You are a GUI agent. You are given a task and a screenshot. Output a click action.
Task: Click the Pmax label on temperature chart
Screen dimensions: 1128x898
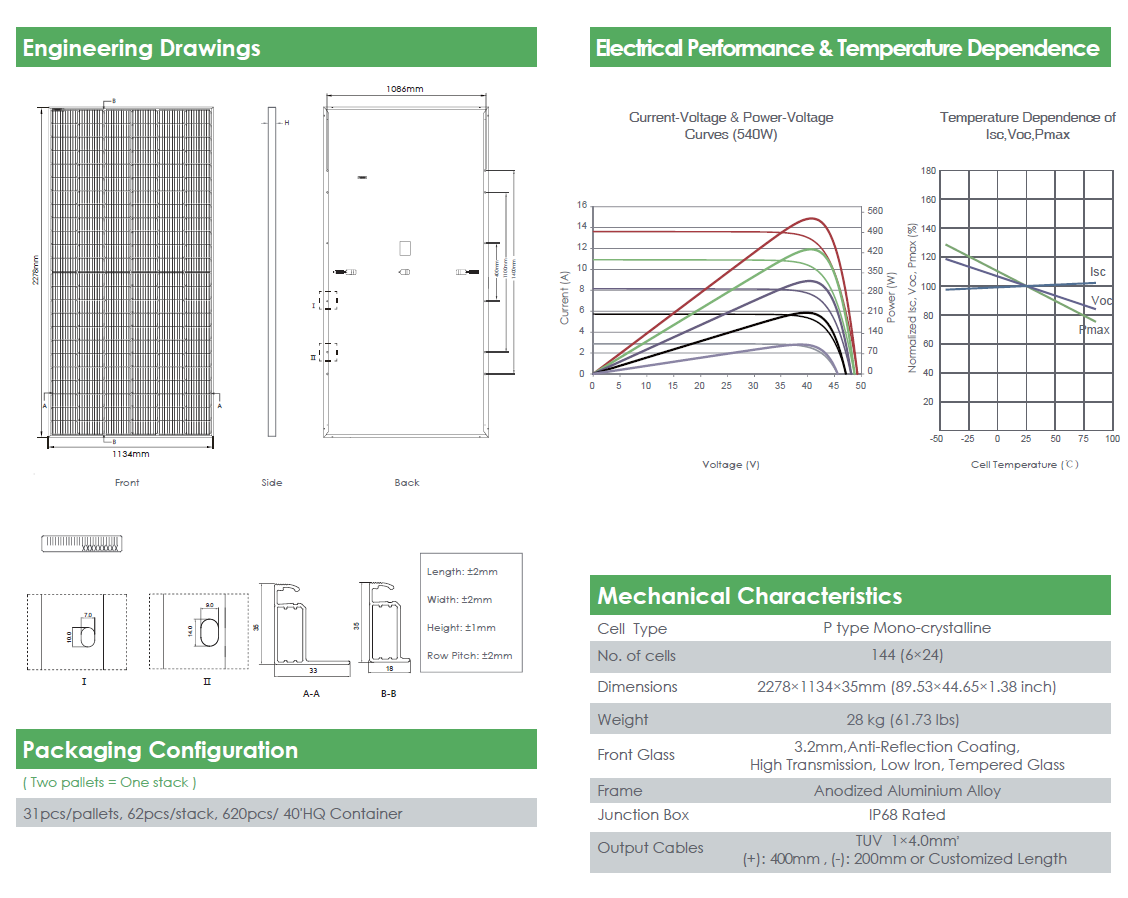(x=1093, y=330)
